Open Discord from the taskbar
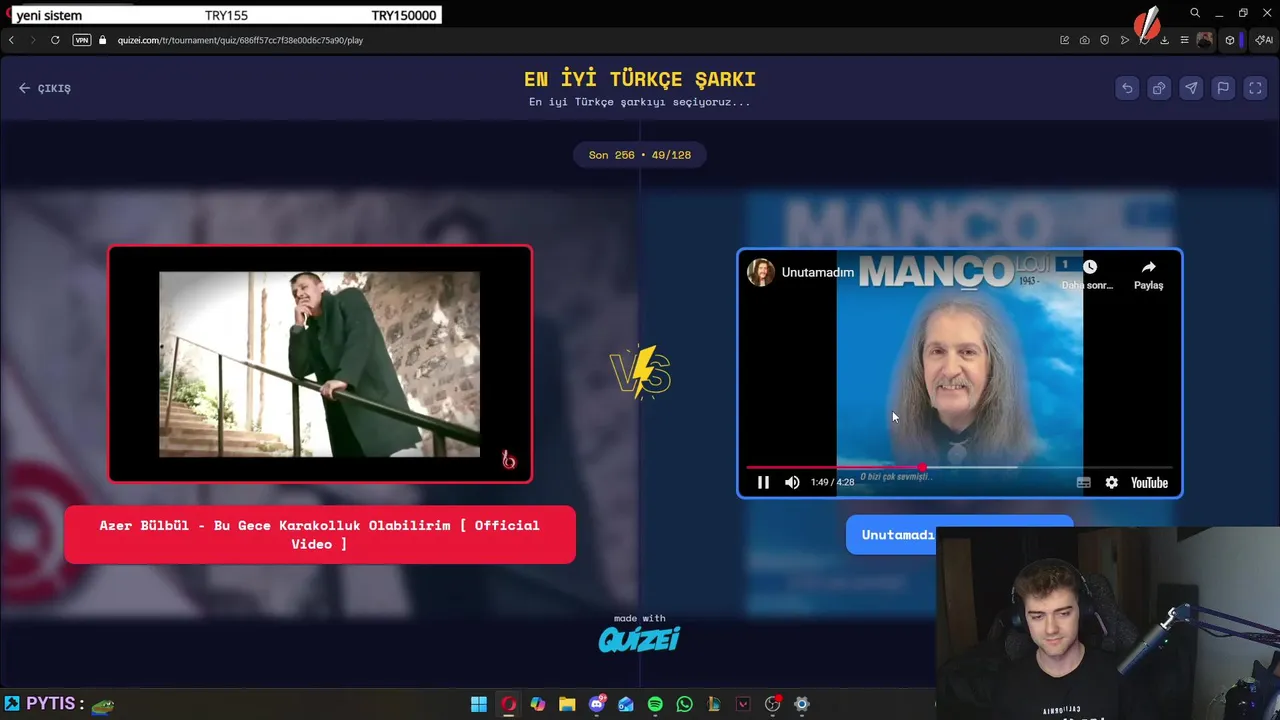This screenshot has width=1280, height=720. 597,704
